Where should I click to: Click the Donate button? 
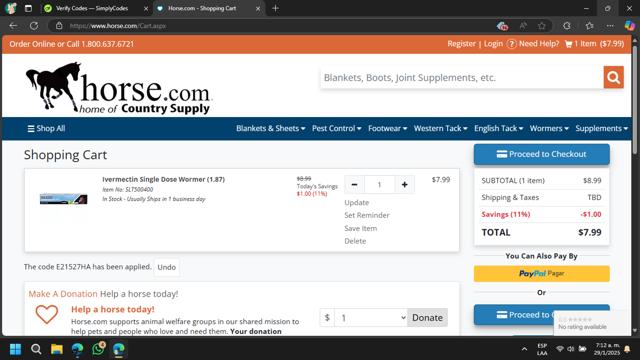point(427,318)
